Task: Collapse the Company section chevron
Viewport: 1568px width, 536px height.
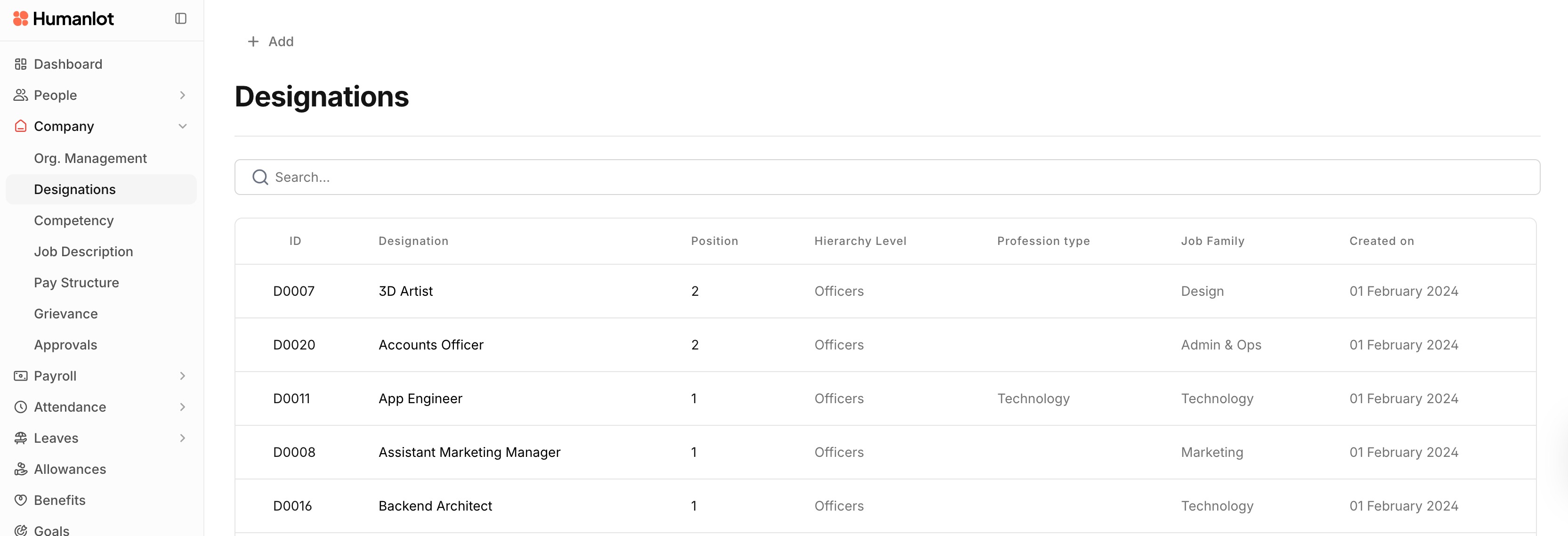Action: [183, 126]
